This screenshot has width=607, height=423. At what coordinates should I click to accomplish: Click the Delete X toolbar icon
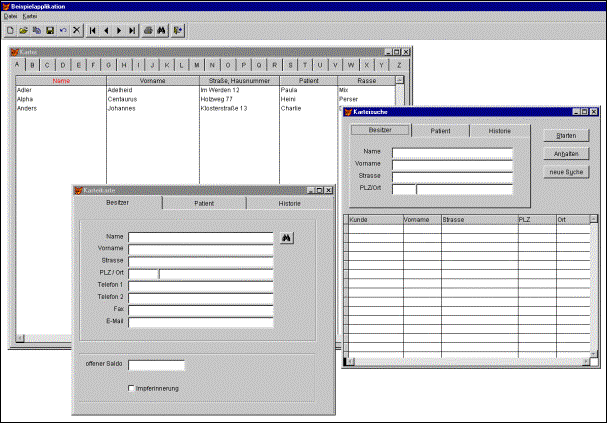(77, 31)
